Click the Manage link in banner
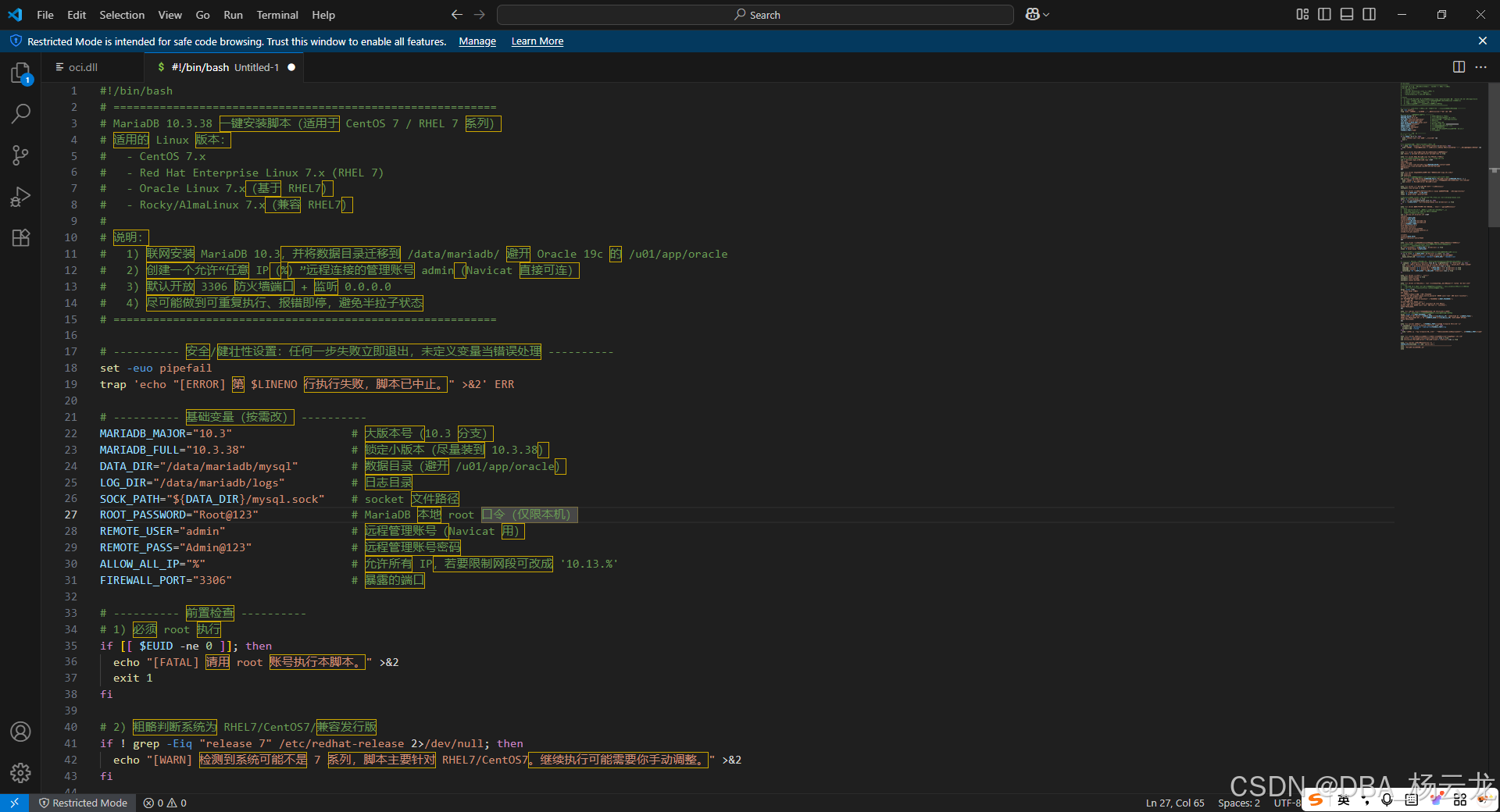This screenshot has width=1500, height=812. coord(477,41)
